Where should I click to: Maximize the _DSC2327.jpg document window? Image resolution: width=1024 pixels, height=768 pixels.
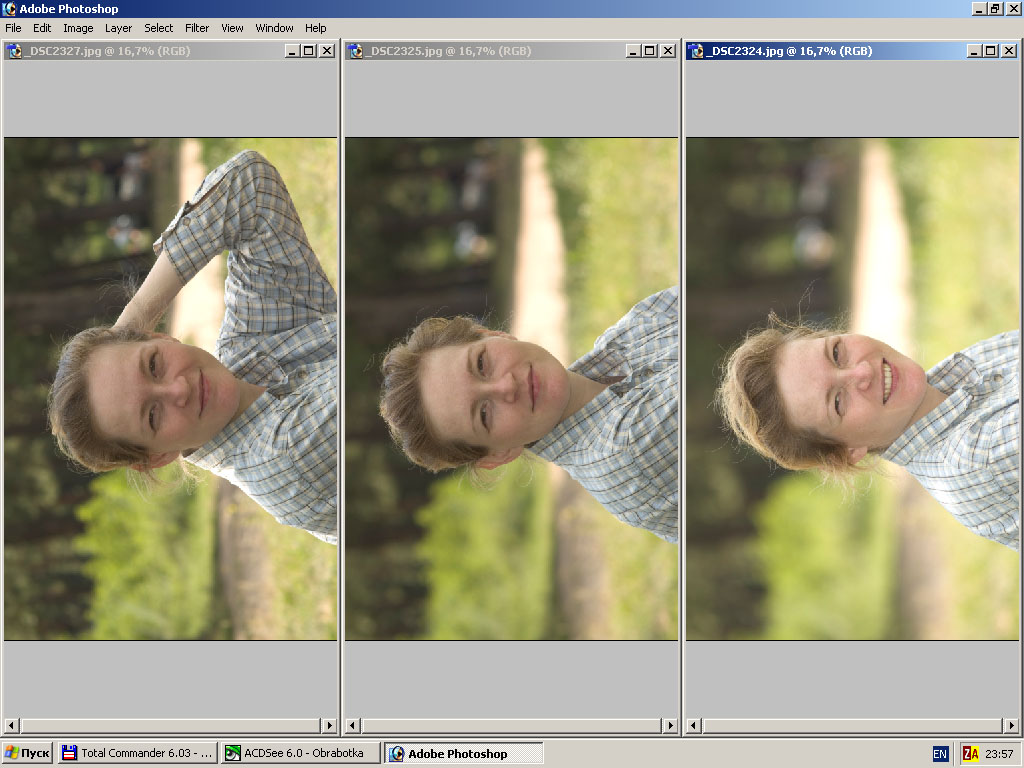309,51
